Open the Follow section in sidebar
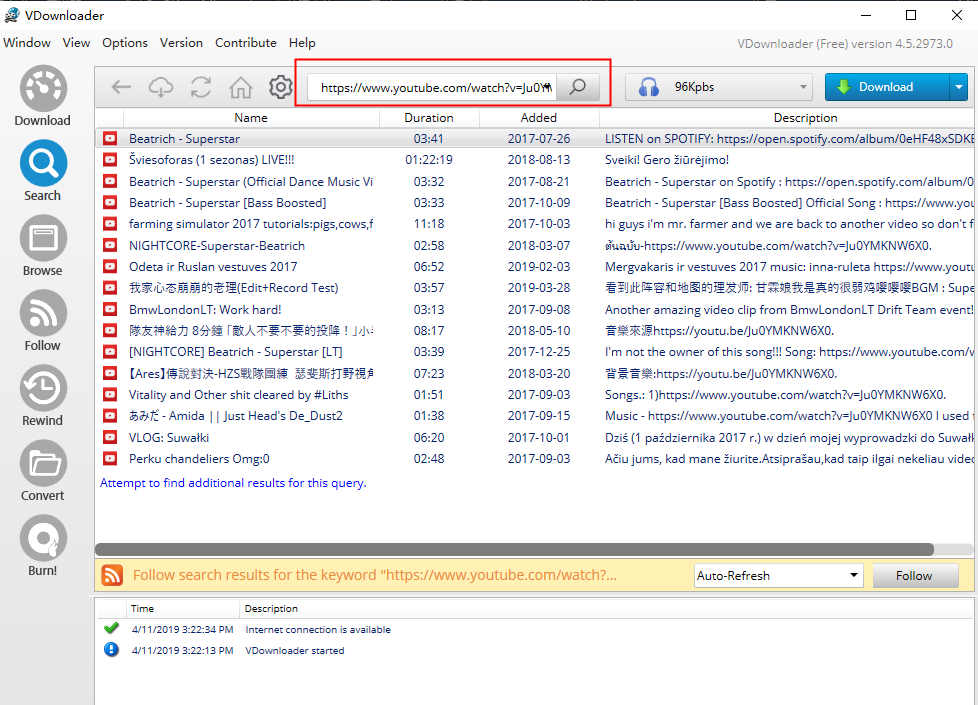This screenshot has width=978, height=705. [x=42, y=320]
